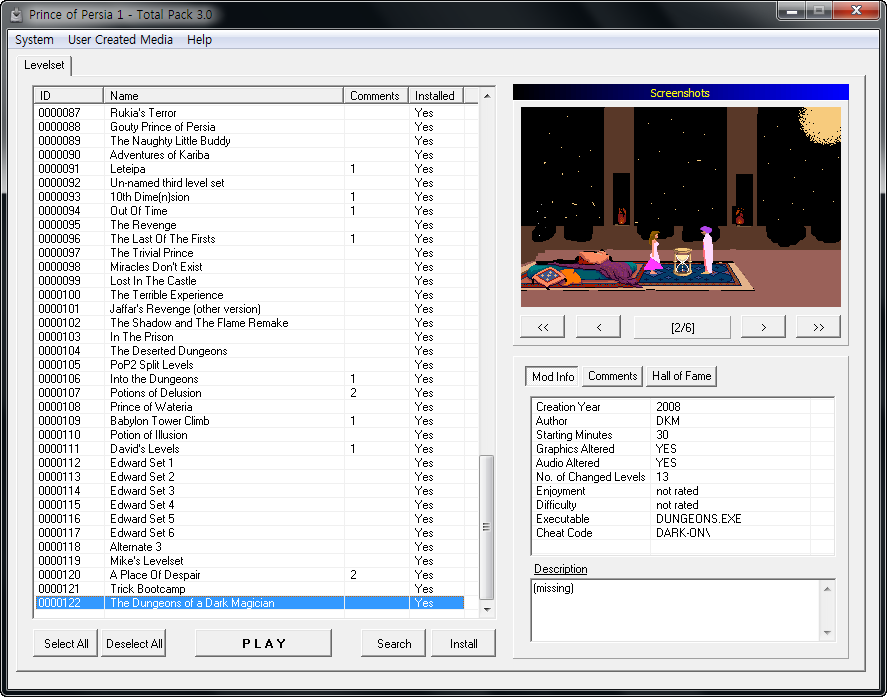Switch to the Comments tab in mod details

pos(613,376)
